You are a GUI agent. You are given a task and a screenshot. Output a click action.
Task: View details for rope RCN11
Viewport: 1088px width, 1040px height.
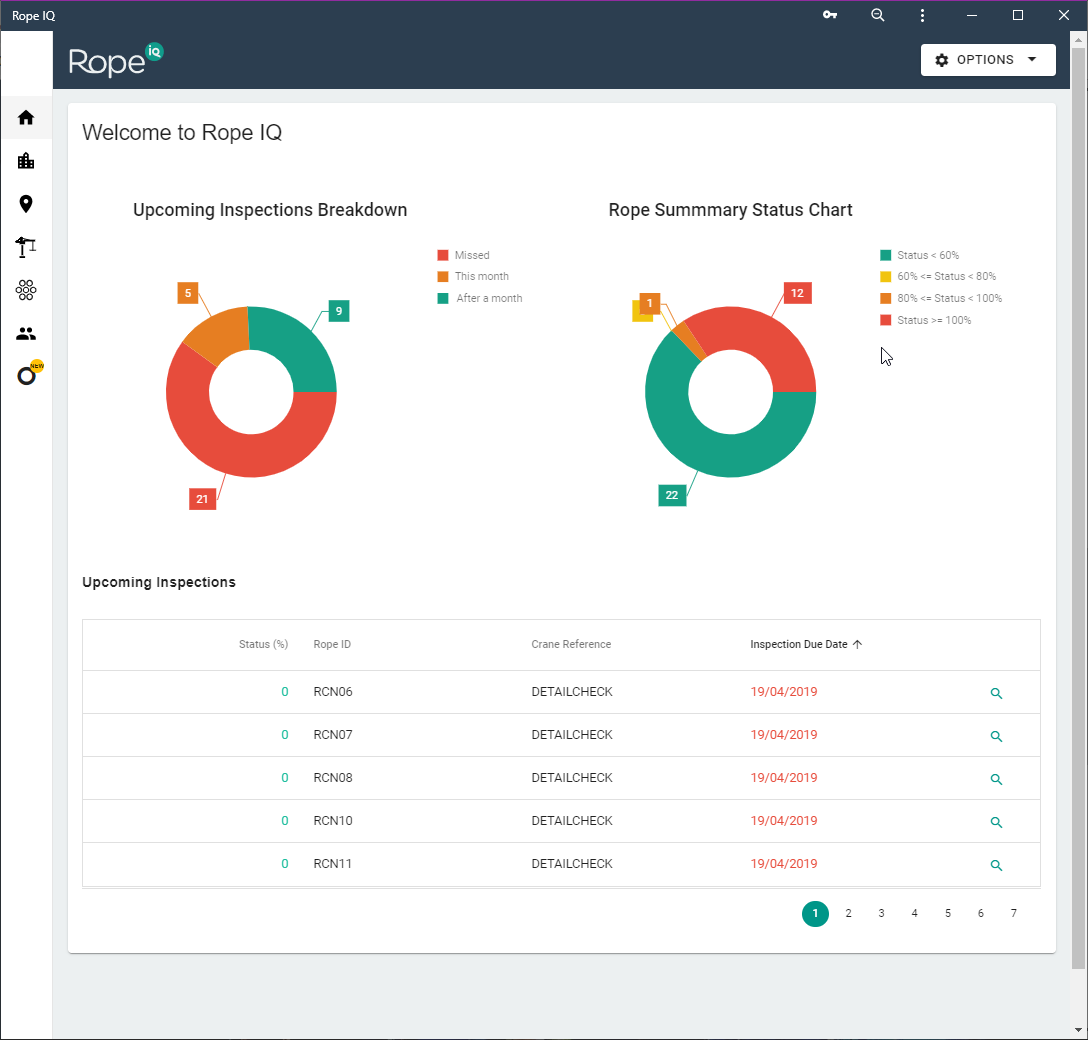pos(996,865)
